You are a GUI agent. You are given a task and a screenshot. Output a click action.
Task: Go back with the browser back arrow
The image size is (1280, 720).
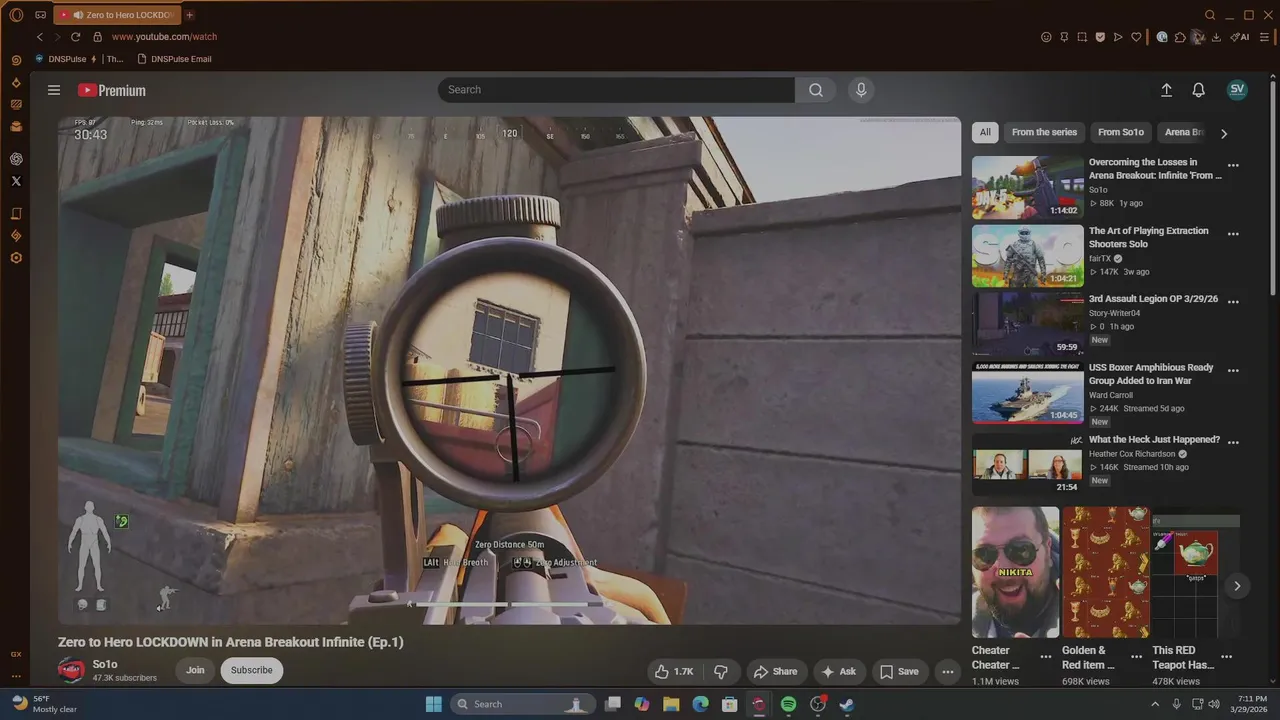(x=40, y=37)
